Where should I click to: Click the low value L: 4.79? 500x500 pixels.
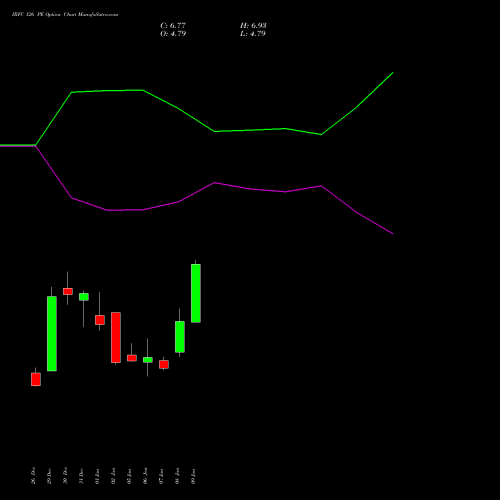click(253, 34)
